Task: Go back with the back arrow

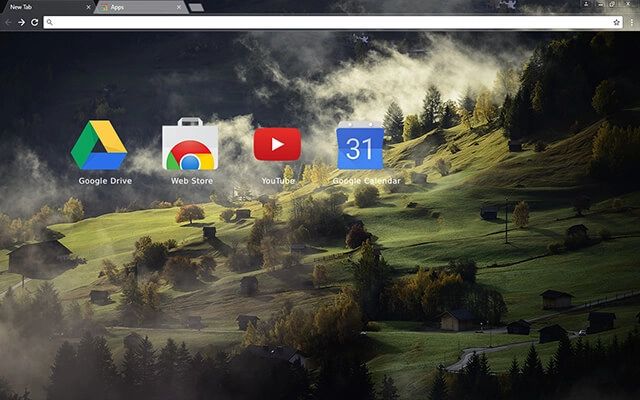Action: 8,22
